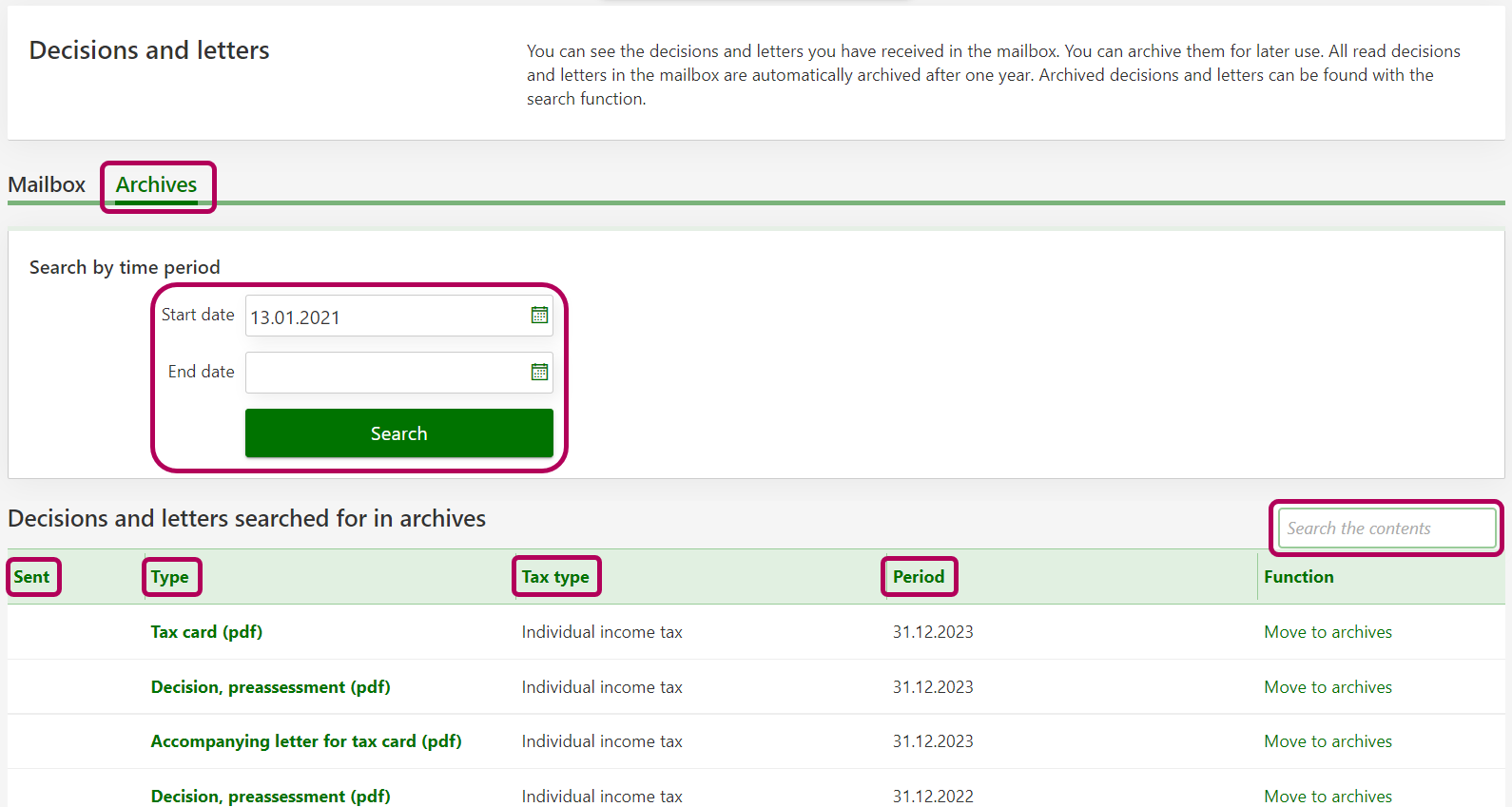Switch to the Mailbox tab

point(47,184)
